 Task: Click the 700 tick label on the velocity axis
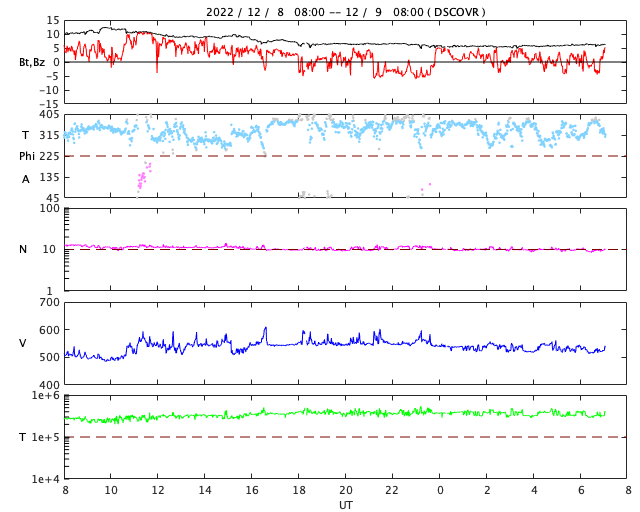pyautogui.click(x=49, y=302)
